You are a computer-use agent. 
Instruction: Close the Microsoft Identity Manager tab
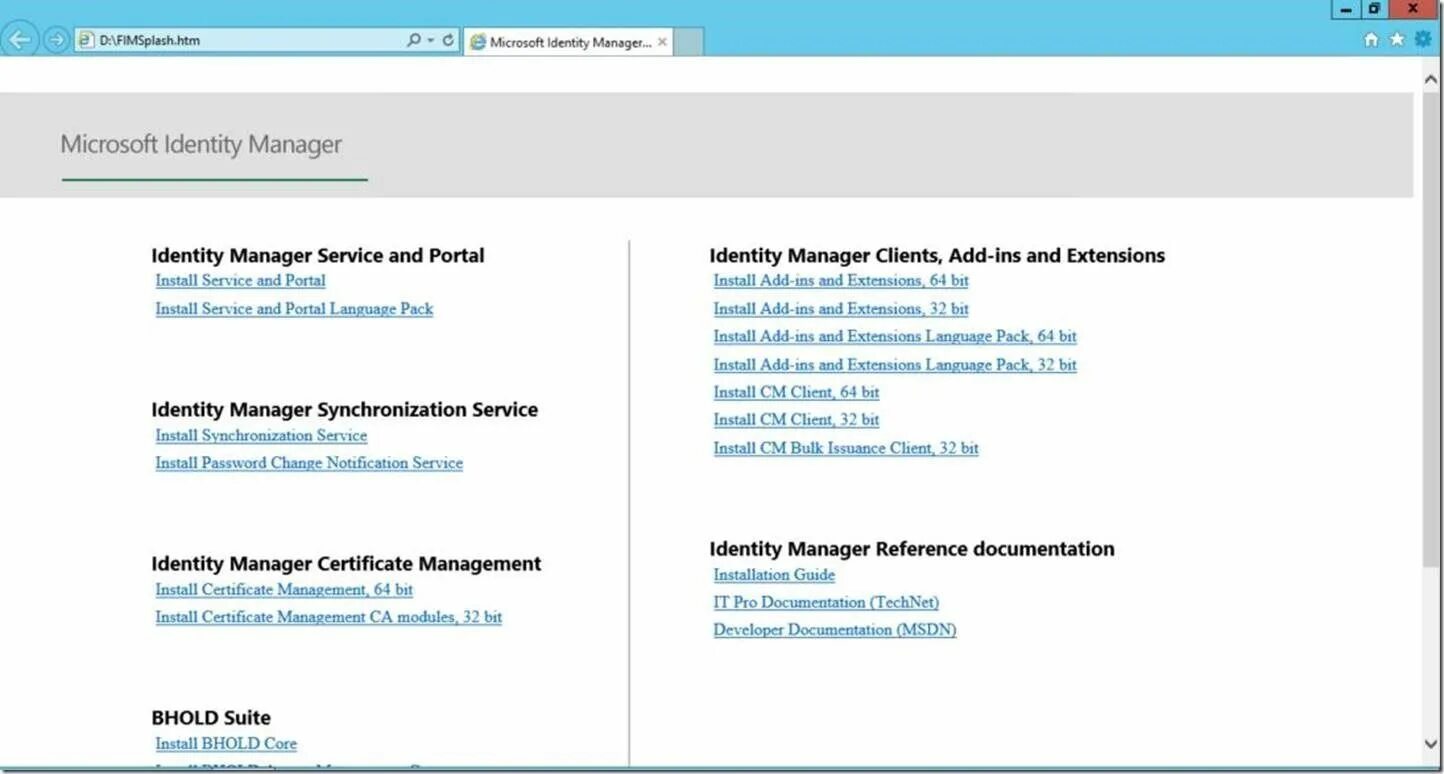point(662,42)
